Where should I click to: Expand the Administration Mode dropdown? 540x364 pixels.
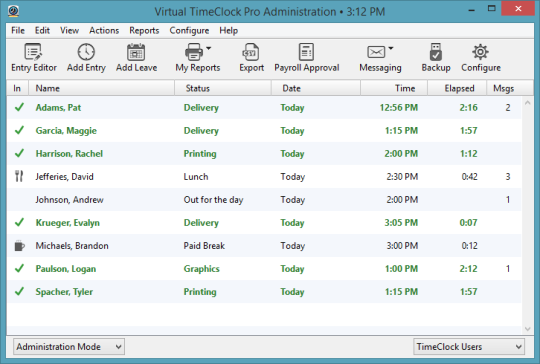[69, 346]
